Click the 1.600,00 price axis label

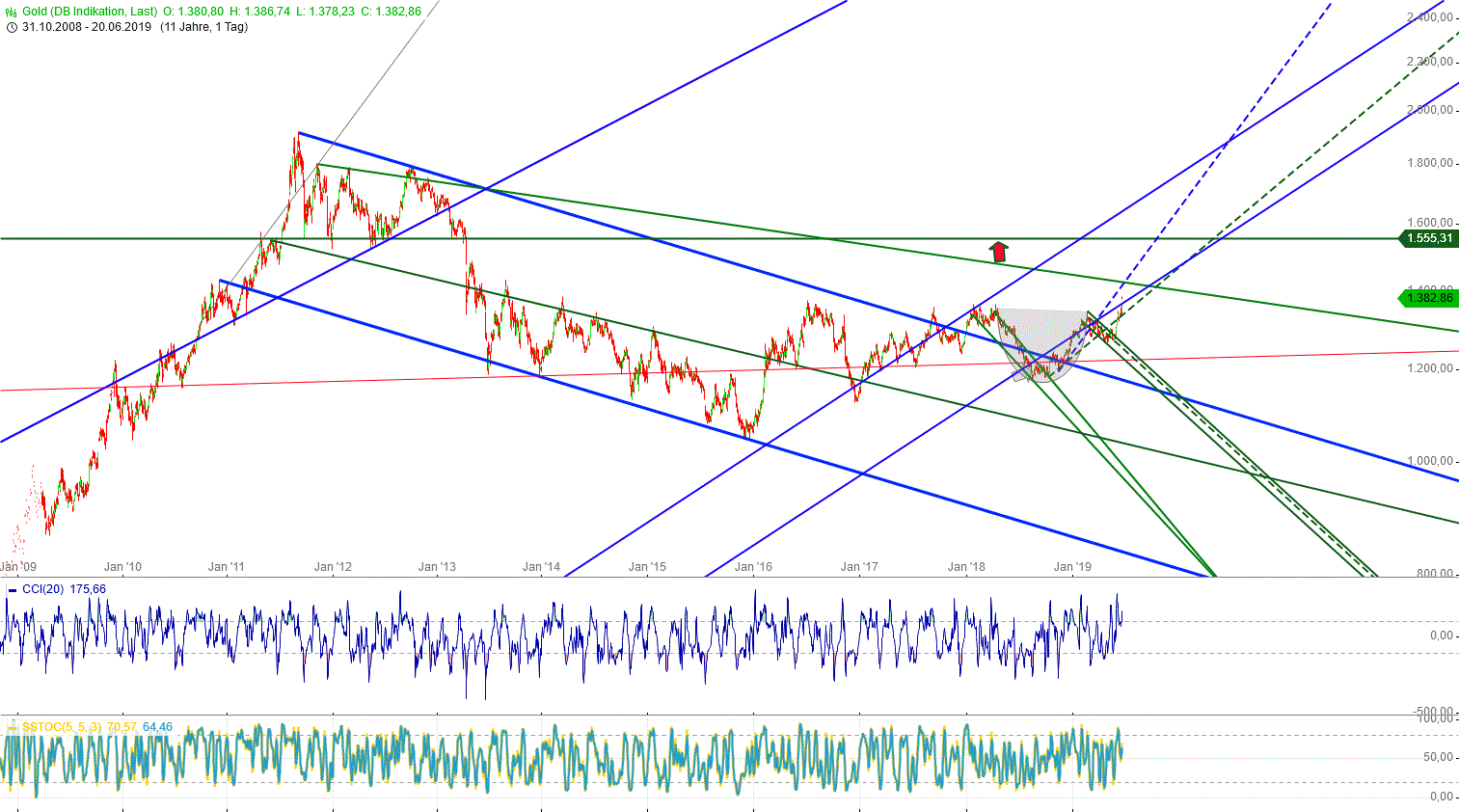pos(1430,223)
